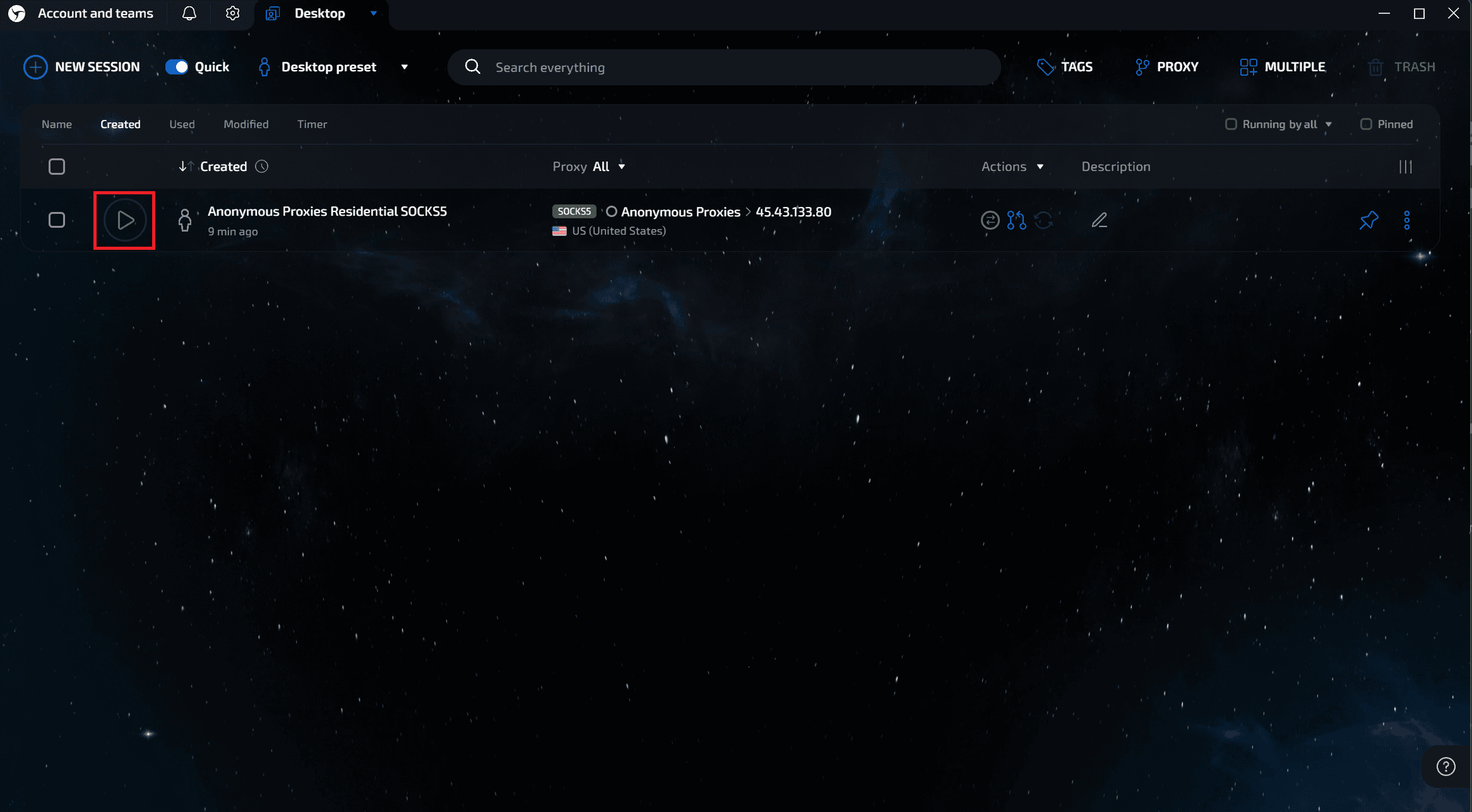Open the three-dot session menu
Viewport: 1472px width, 812px height.
[1407, 220]
